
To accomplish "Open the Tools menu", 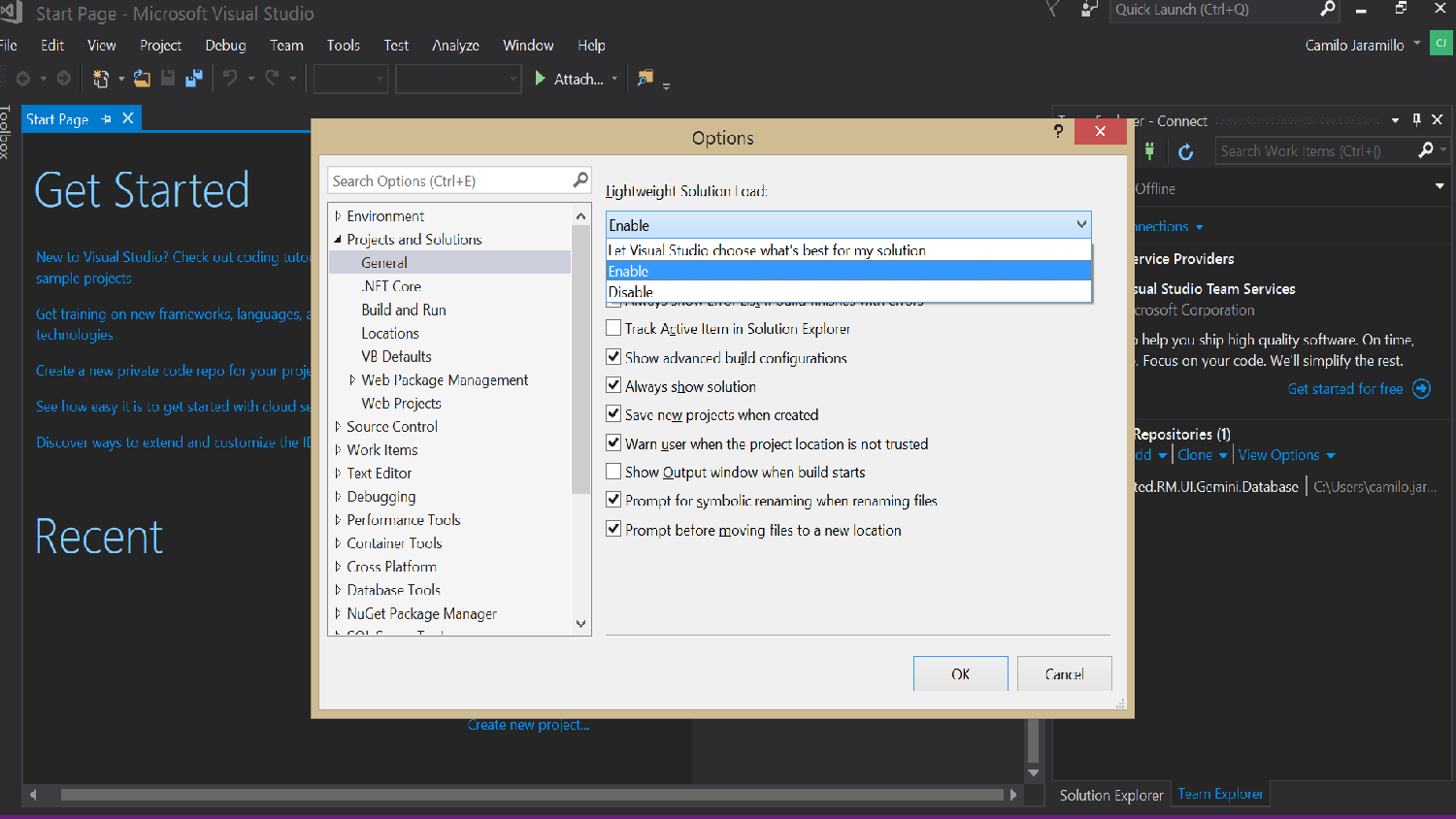I will pos(343,46).
